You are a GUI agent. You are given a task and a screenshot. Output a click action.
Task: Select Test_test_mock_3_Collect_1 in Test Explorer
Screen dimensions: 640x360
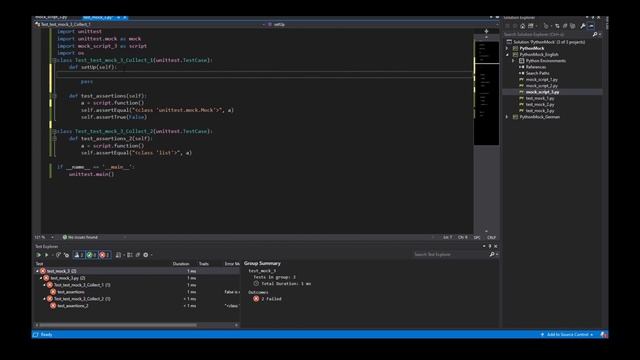click(82, 285)
